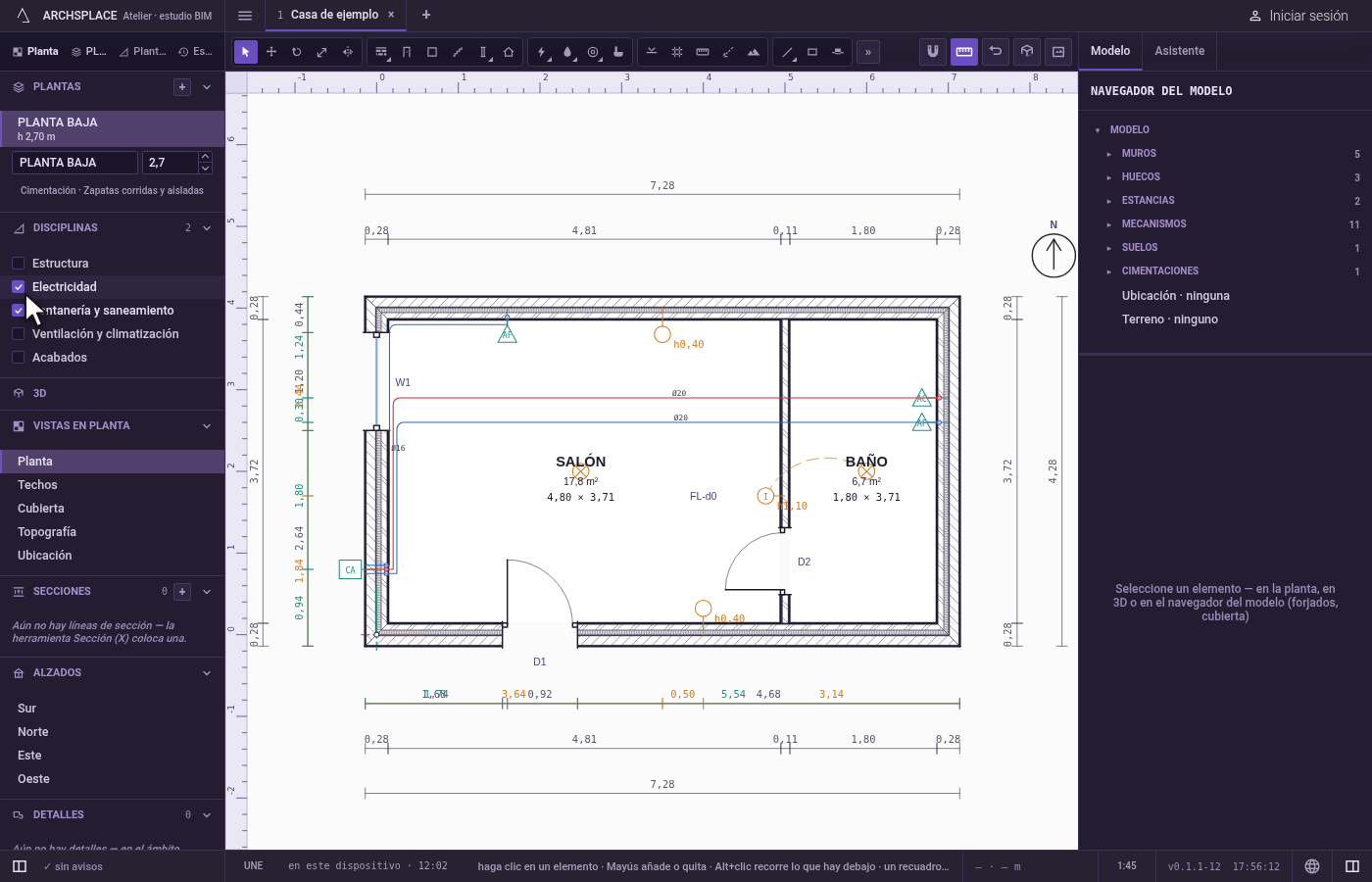Open the Cubierta plan view

click(113, 509)
